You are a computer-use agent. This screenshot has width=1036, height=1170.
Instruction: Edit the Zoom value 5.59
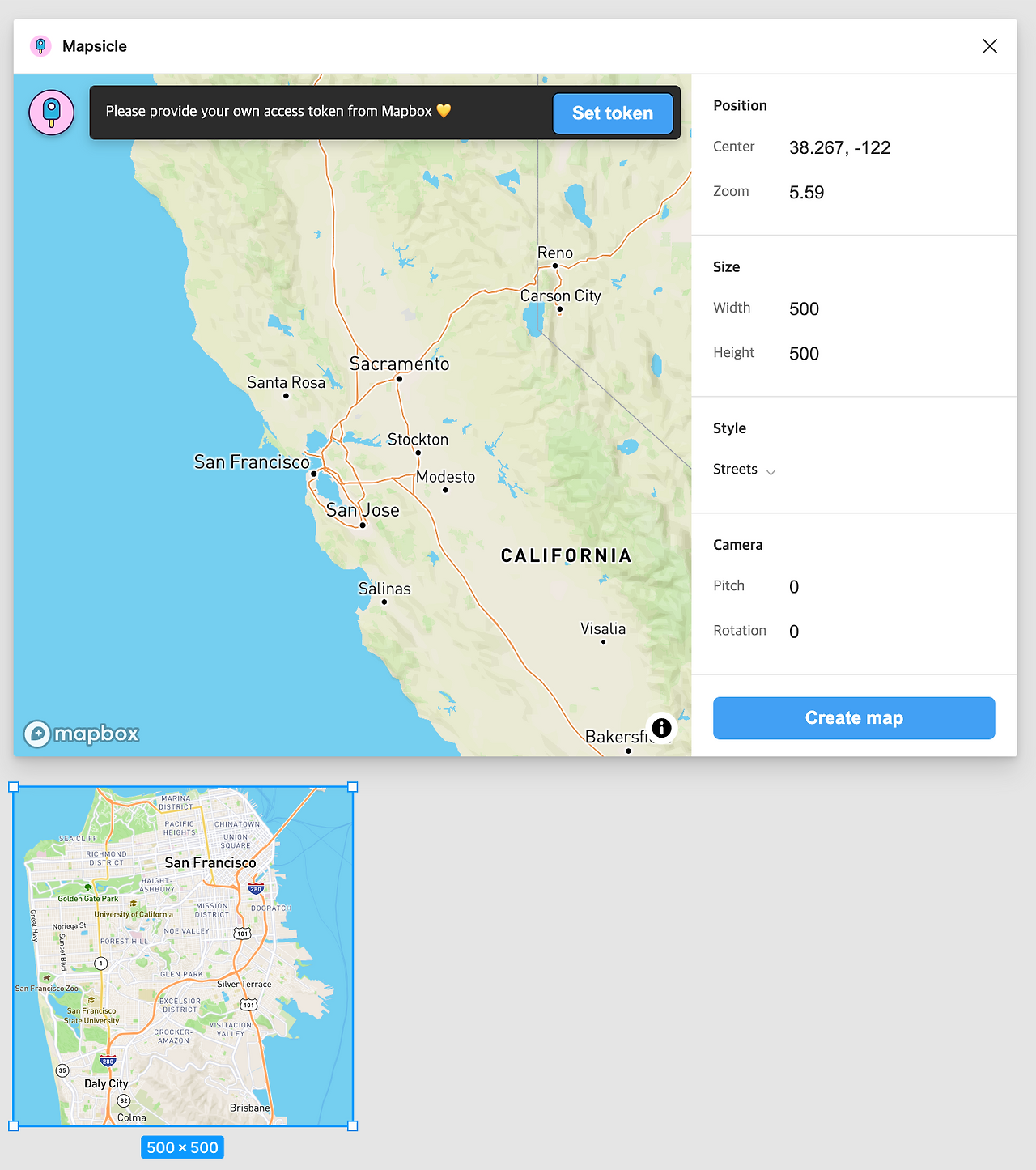806,193
